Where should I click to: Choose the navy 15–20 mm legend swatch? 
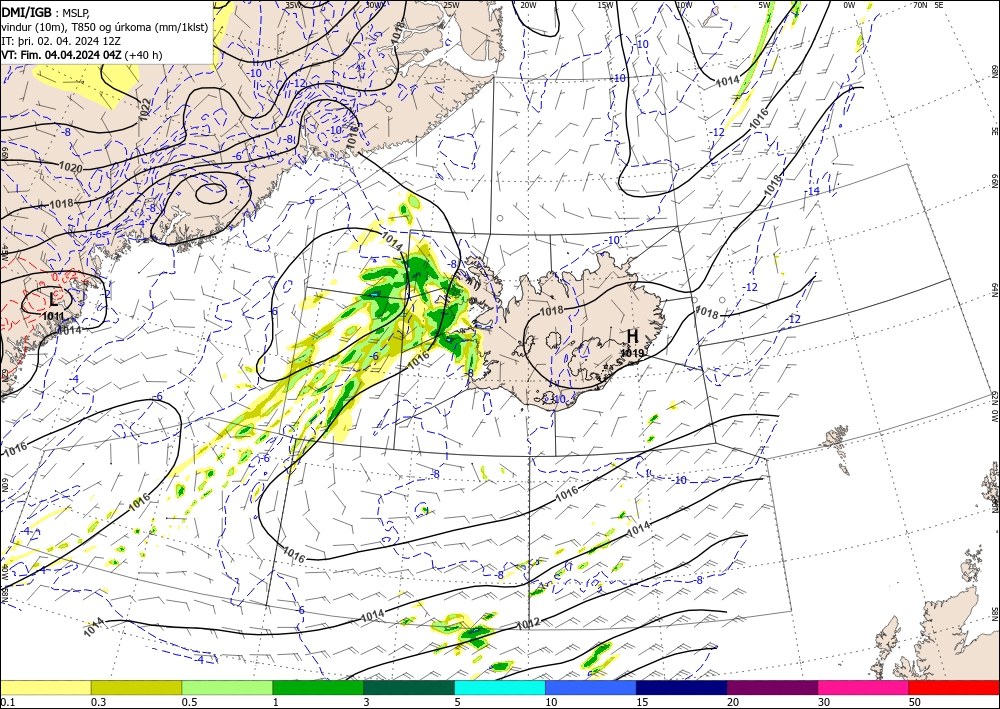(682, 687)
